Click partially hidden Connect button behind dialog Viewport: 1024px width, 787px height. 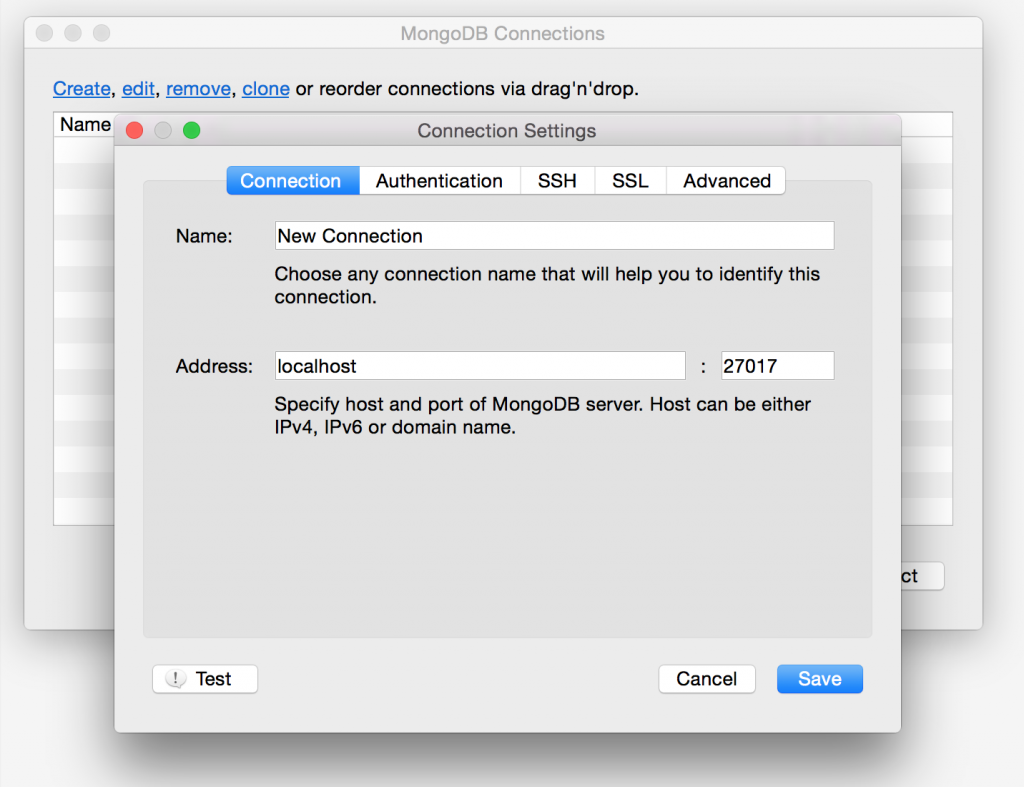[922, 576]
